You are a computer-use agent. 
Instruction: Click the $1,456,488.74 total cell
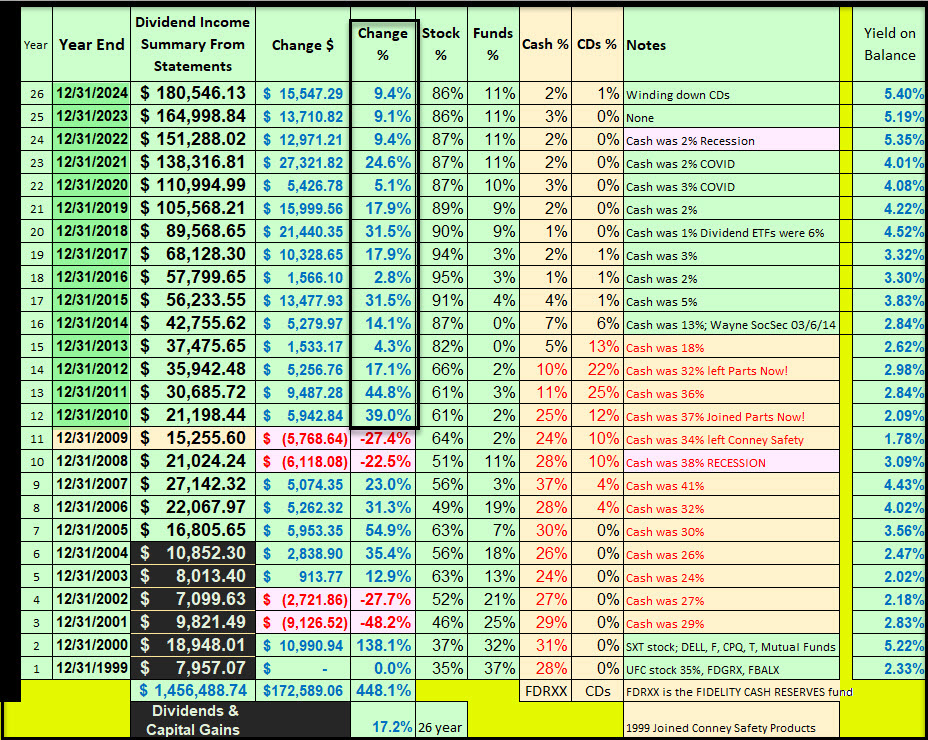pos(192,690)
